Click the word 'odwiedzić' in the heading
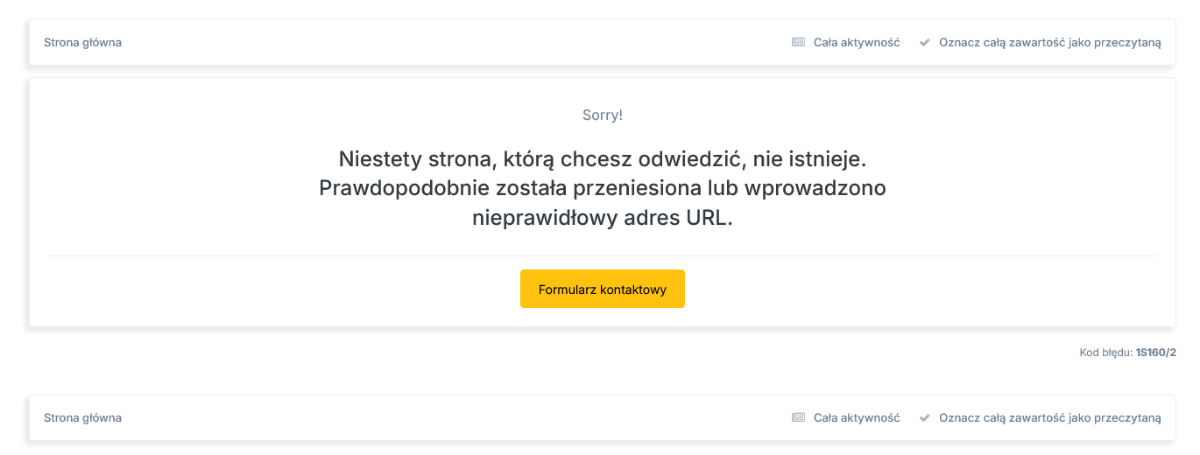1200x455 pixels. click(x=699, y=159)
